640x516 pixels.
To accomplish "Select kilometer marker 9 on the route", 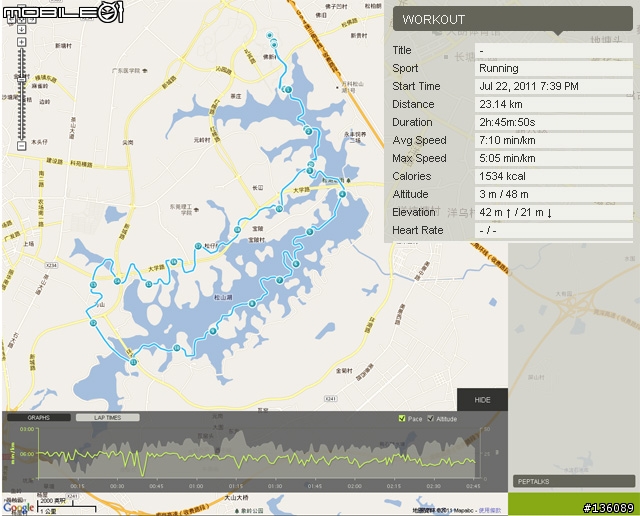I will [x=213, y=331].
